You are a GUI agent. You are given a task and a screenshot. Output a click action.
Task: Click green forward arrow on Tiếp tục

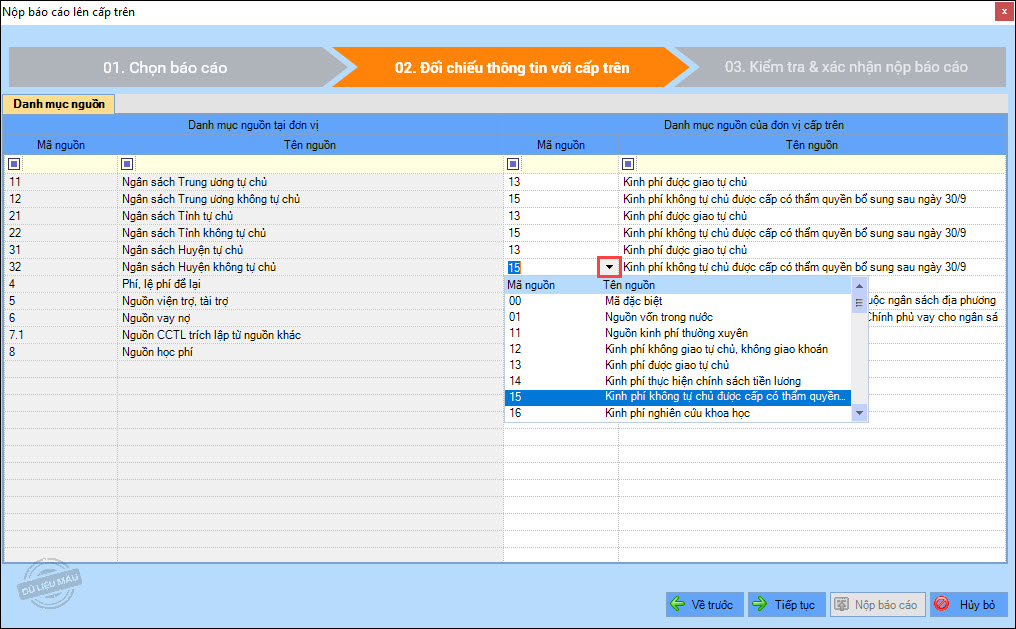759,604
